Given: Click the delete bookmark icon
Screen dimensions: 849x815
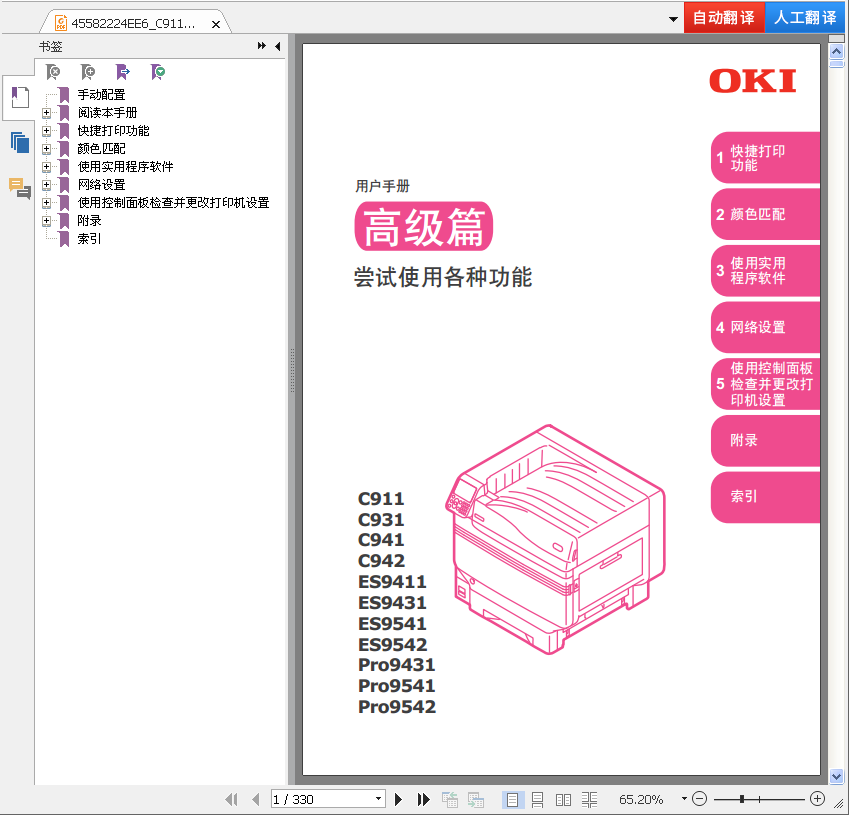Looking at the screenshot, I should (53, 71).
